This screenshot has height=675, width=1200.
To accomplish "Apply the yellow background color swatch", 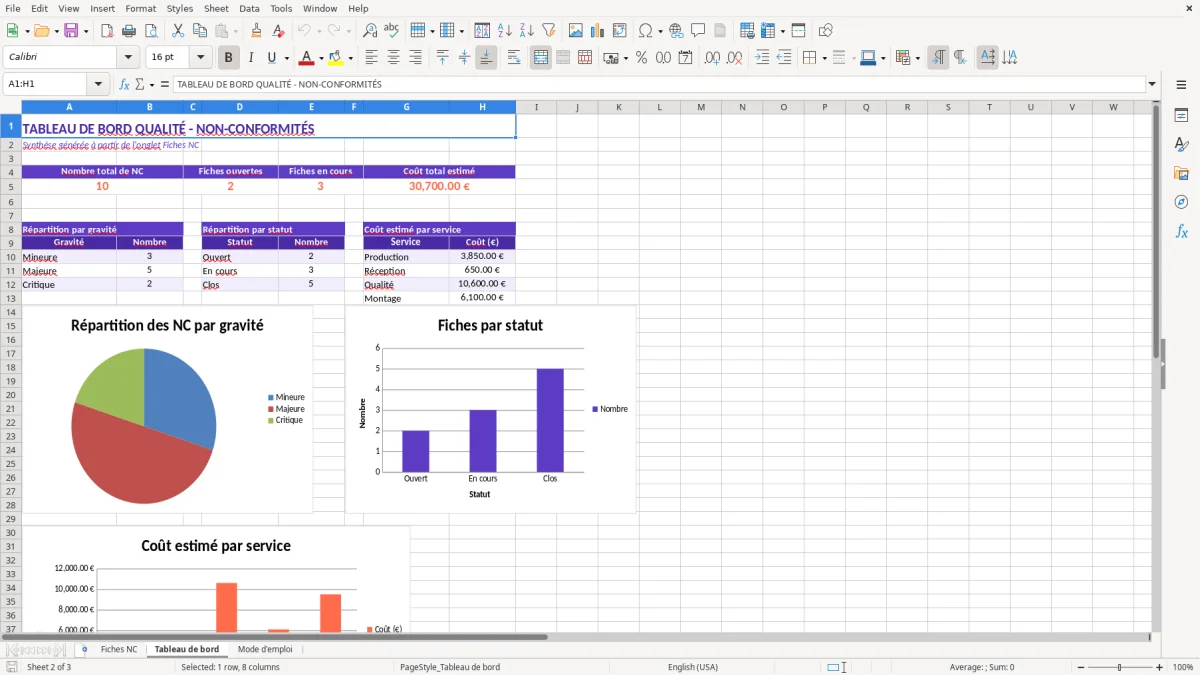I will click(336, 58).
